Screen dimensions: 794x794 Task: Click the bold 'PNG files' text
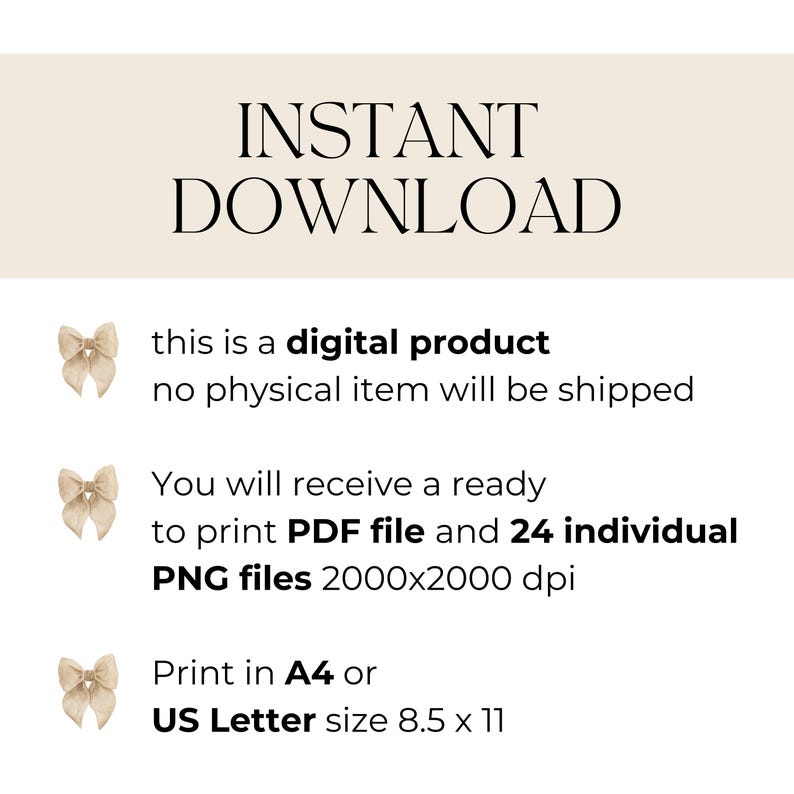pos(232,578)
